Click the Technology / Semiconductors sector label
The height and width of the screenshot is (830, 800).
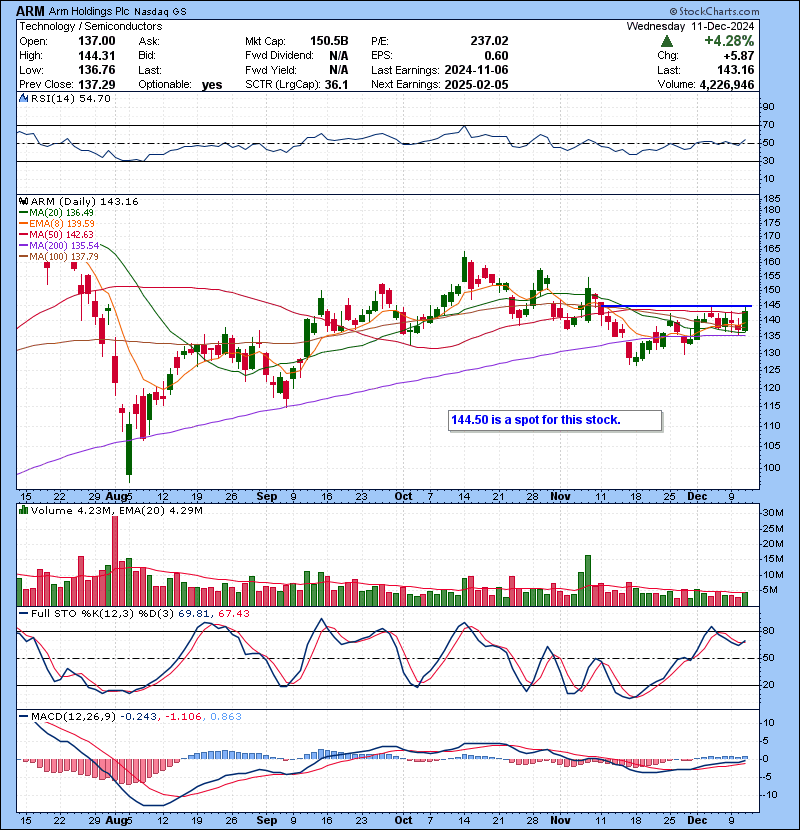(91, 26)
